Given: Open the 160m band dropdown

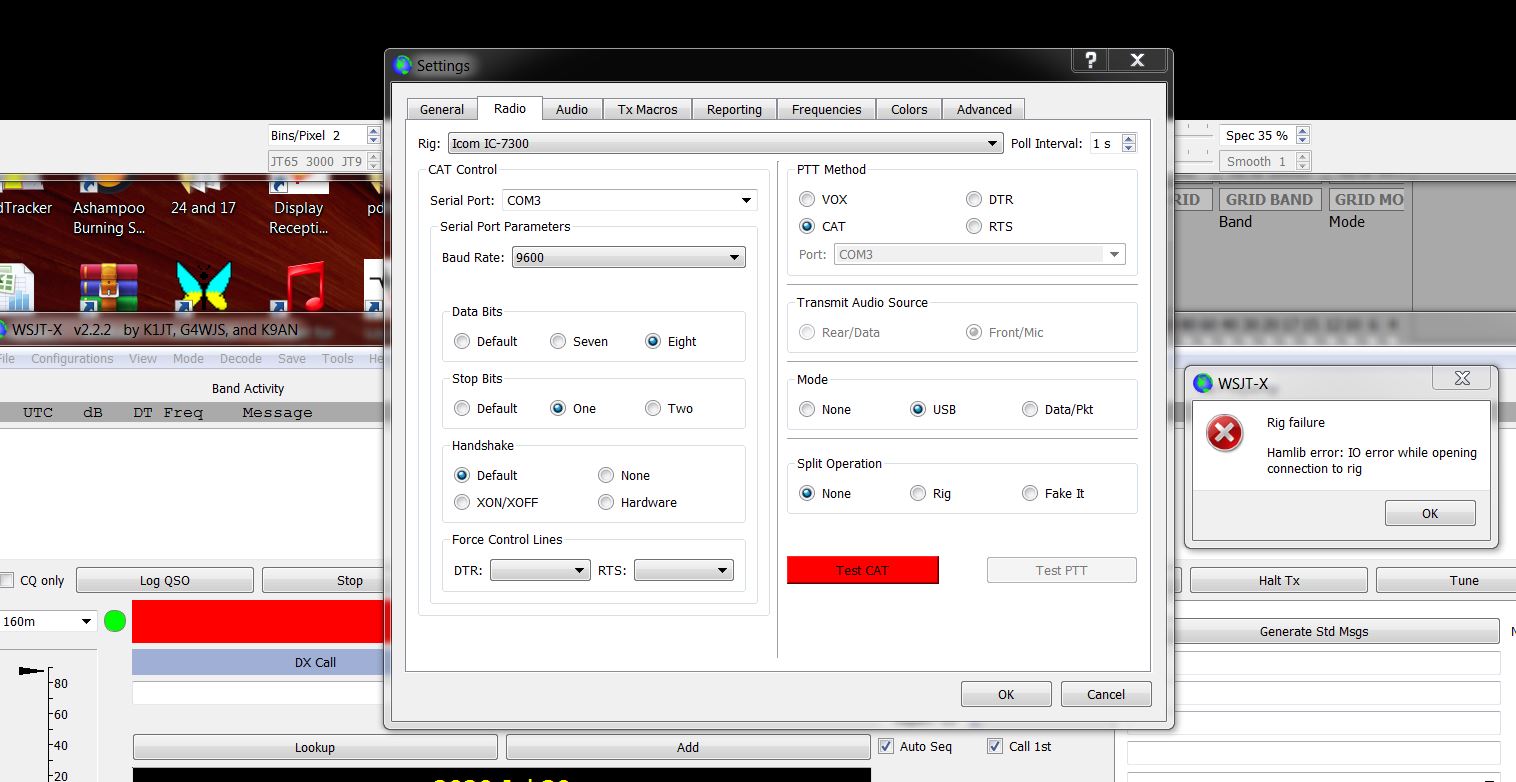Looking at the screenshot, I should [48, 621].
